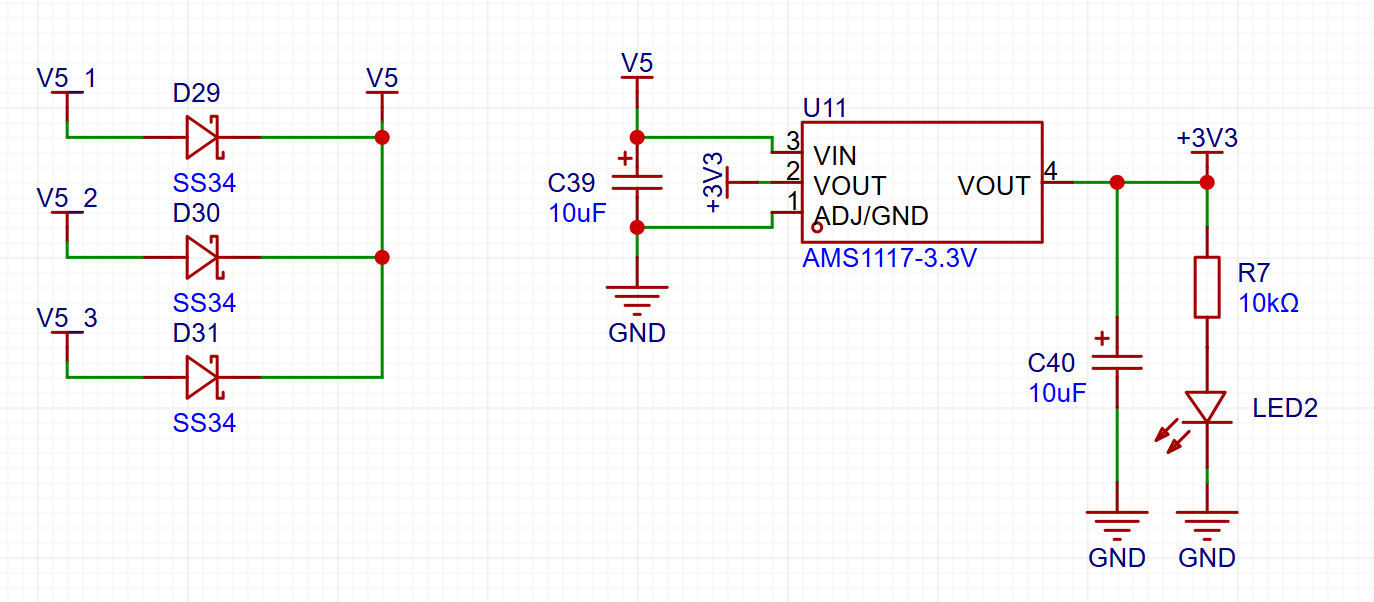Select the V5 power flag above diodes
1374x602 pixels.
pyautogui.click(x=382, y=95)
